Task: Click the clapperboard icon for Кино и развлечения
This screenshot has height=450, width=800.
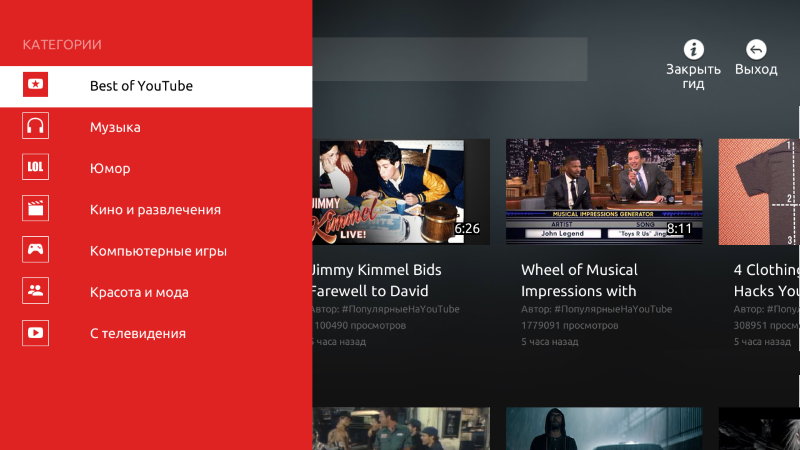Action: coord(35,208)
